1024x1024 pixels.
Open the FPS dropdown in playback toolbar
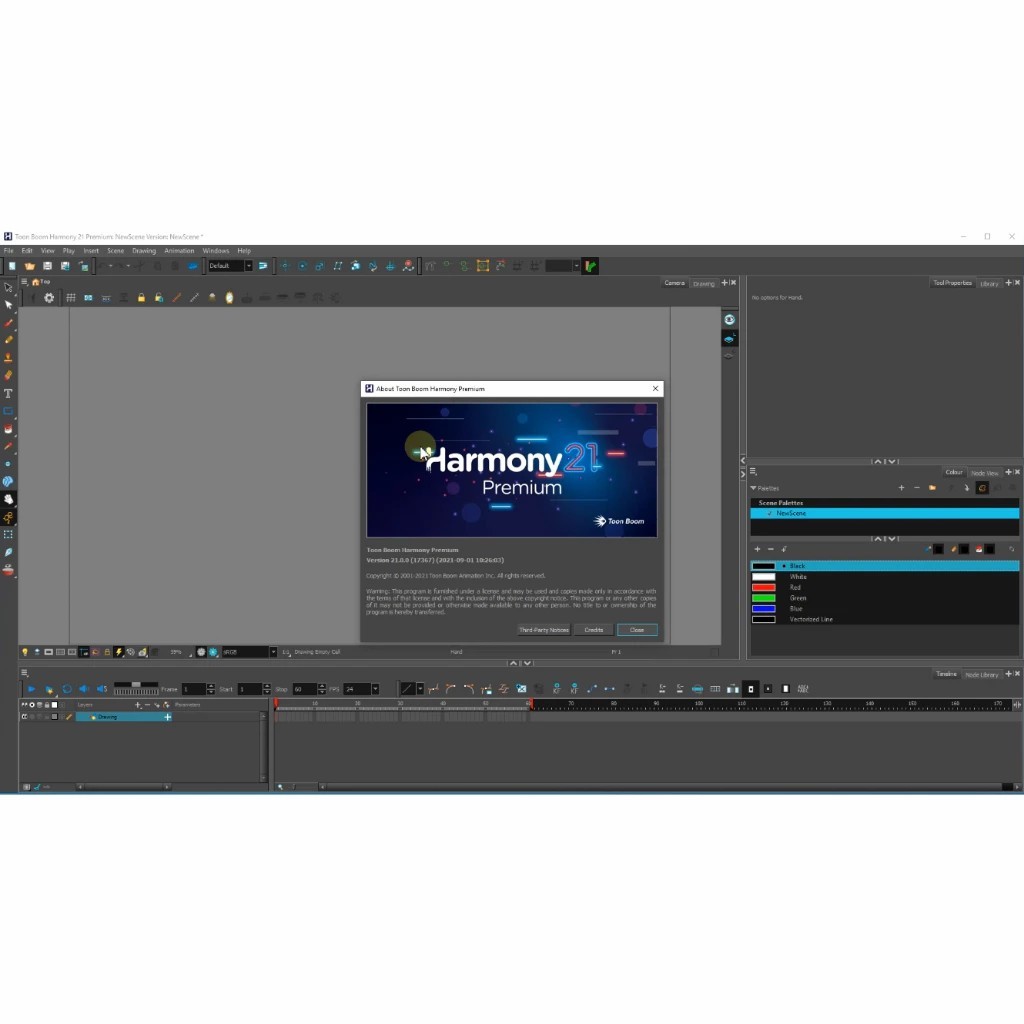click(375, 689)
